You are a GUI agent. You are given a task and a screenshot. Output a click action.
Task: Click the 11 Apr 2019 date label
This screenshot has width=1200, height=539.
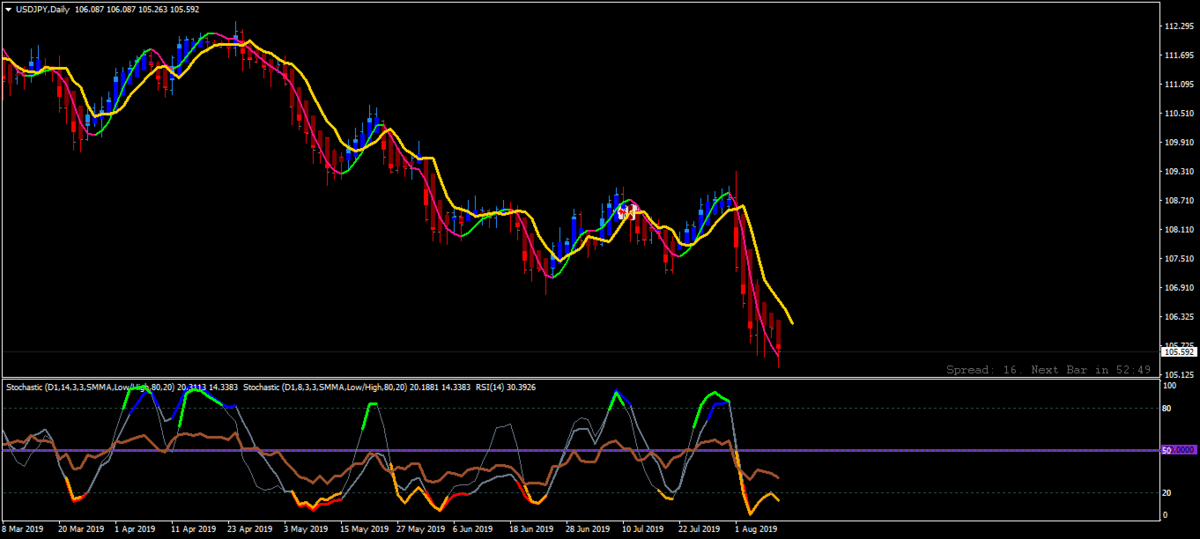point(194,528)
